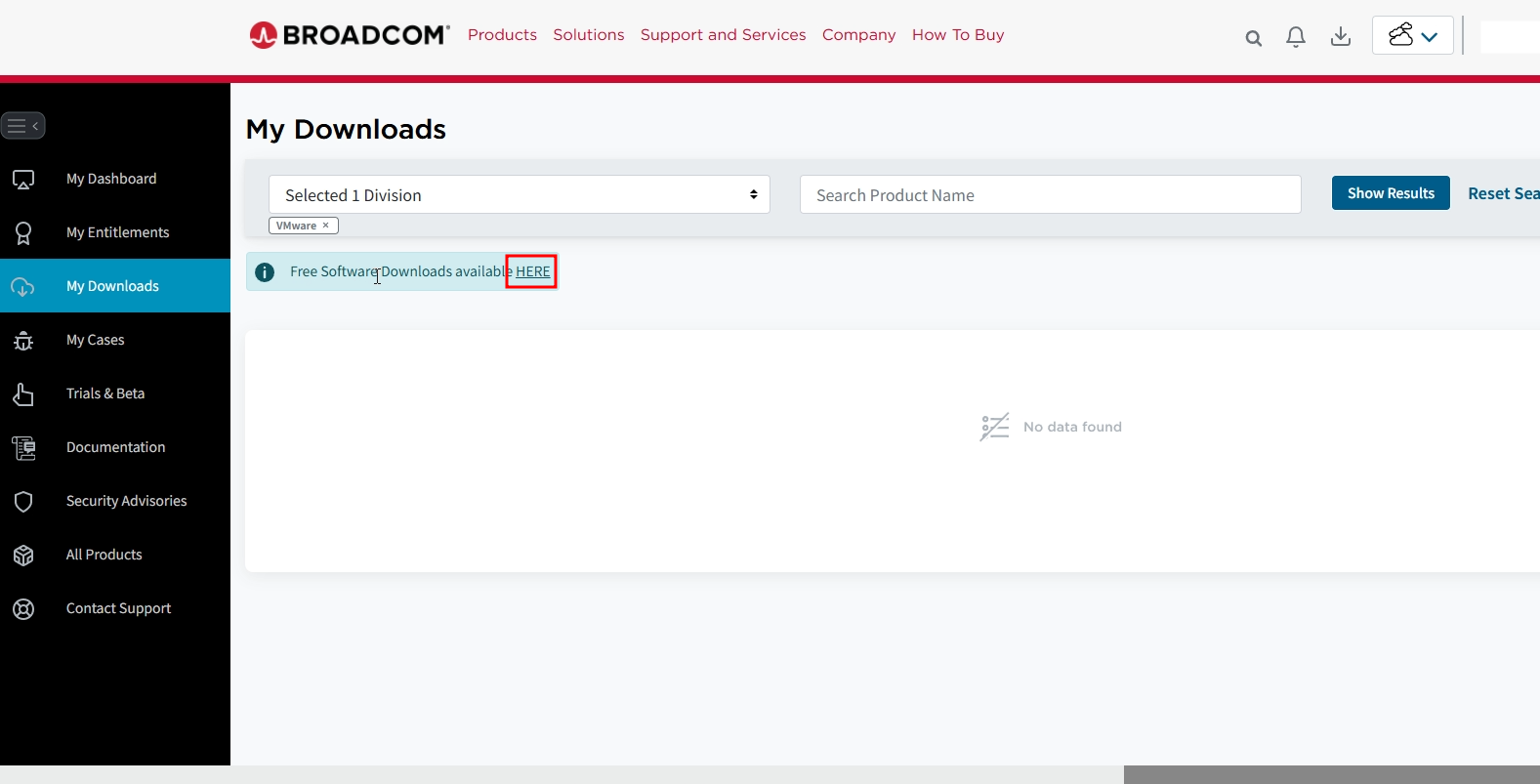The image size is (1540, 784).
Task: Click the header download tray icon
Action: click(1341, 37)
